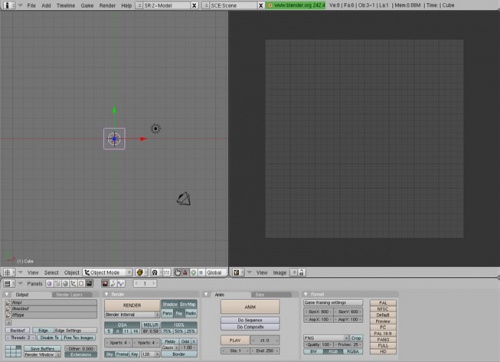Toggle the EnvMap render option
The width and height of the screenshot is (500, 362).
[x=188, y=304]
